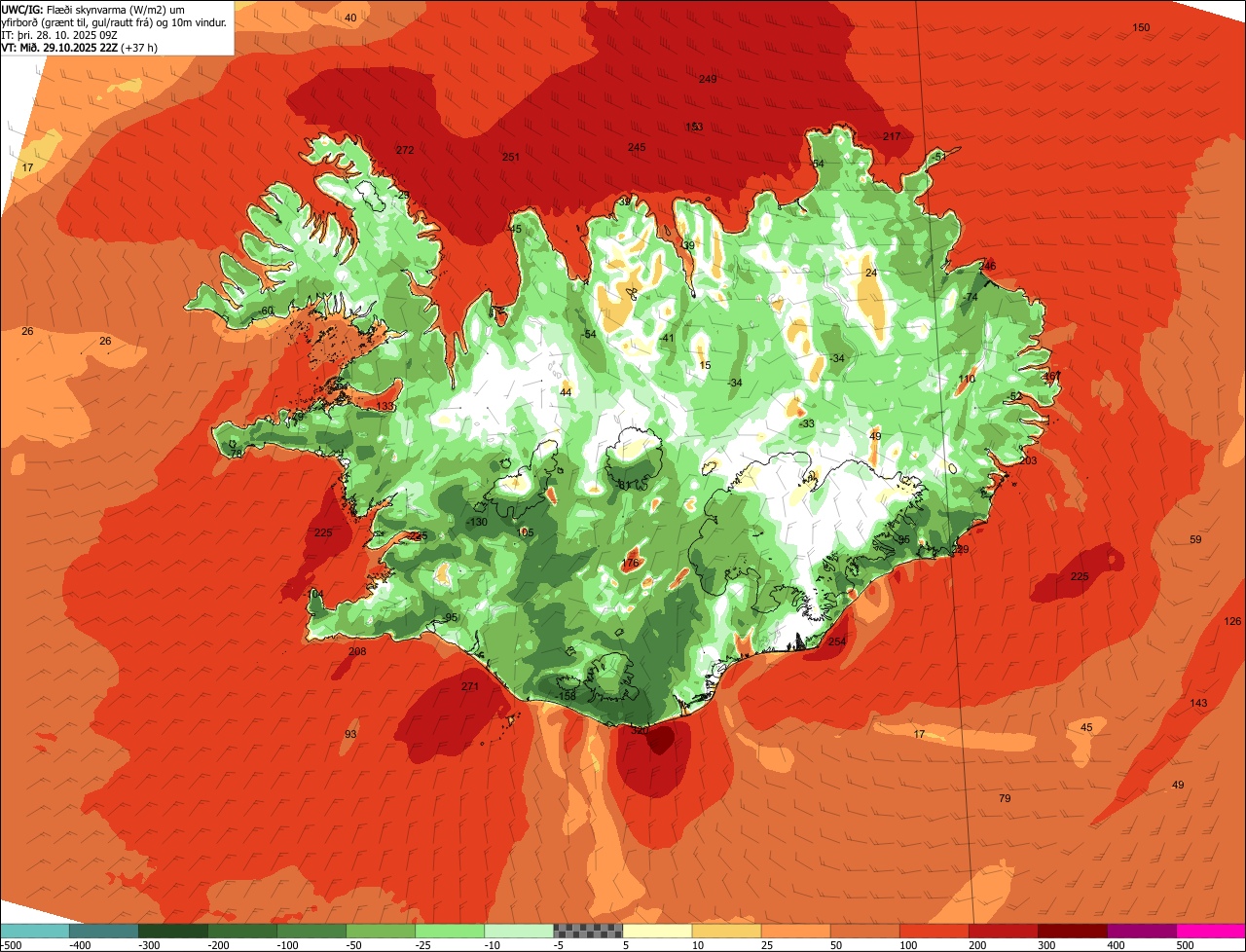Click the value 133 in western Iceland
The height and width of the screenshot is (952, 1246).
pyautogui.click(x=385, y=406)
